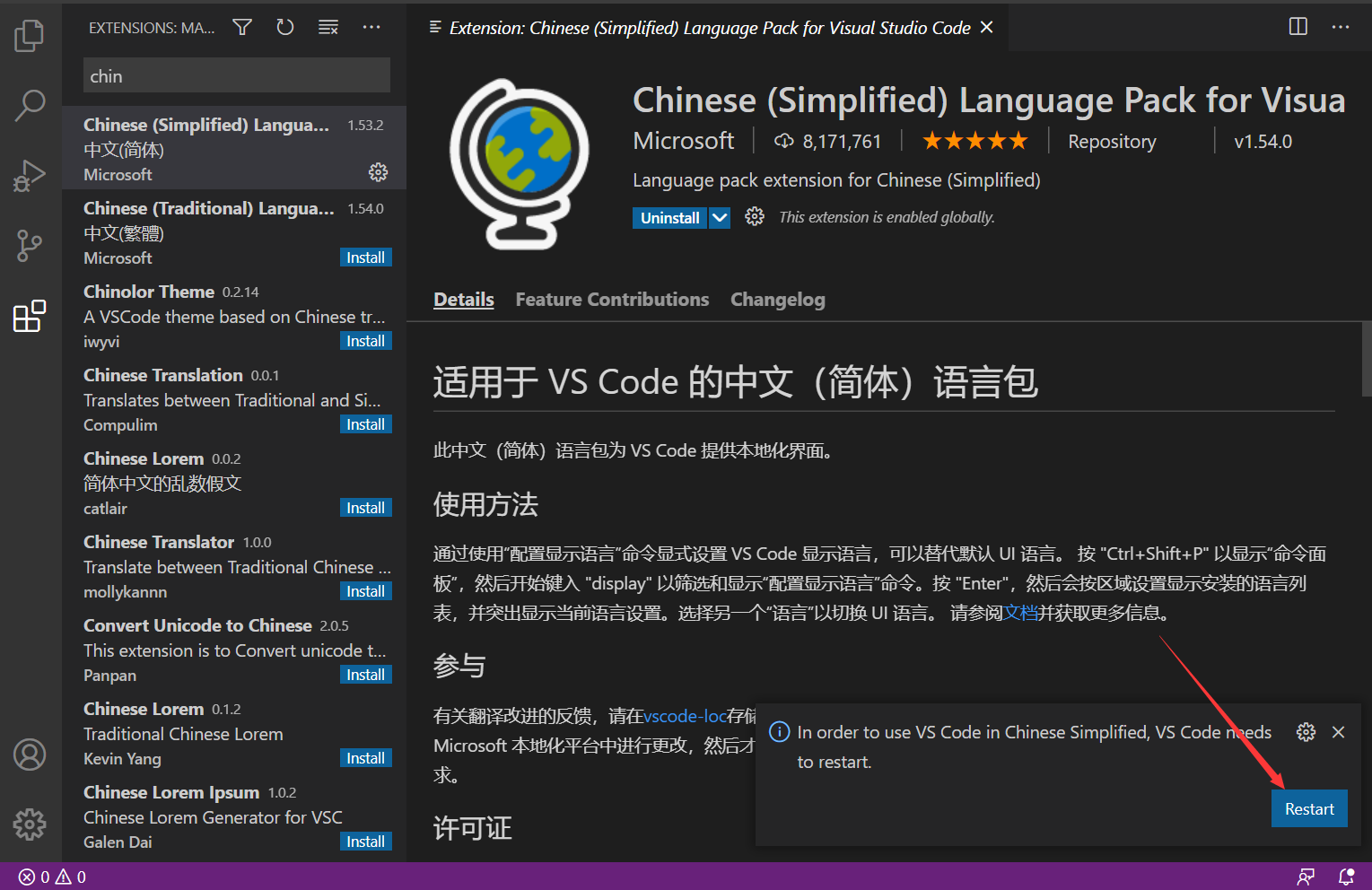1372x890 pixels.
Task: Switch to the Changelog tab
Action: [778, 300]
